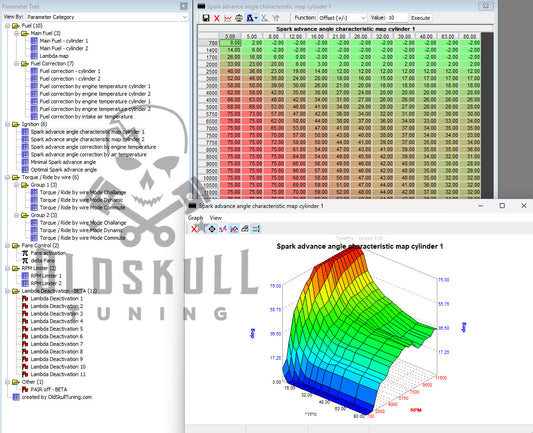Click the red X icon in graph window toolbar
Screen dimensions: 533x433
pos(194,229)
